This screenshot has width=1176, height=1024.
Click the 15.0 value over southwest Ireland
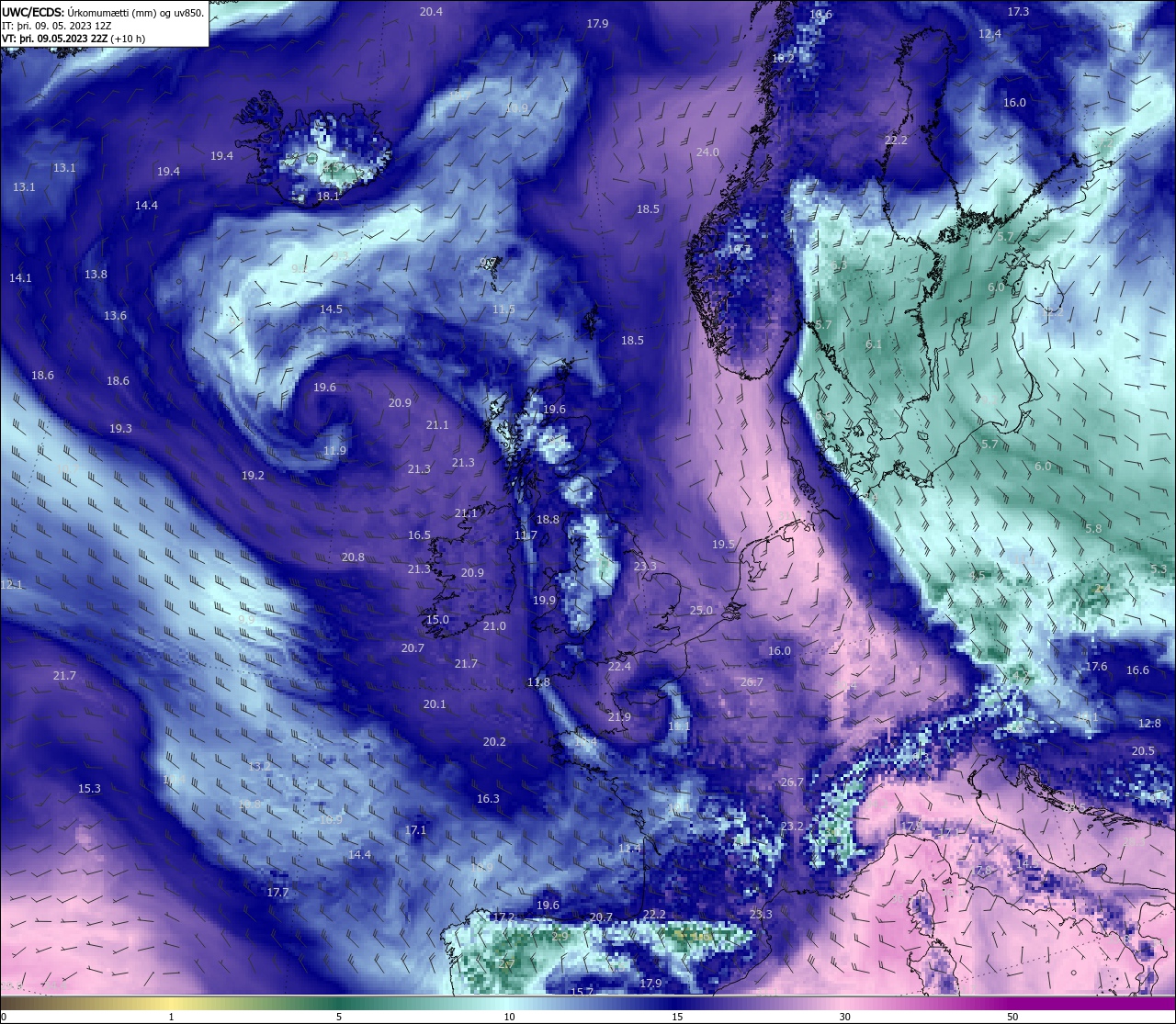pyautogui.click(x=437, y=620)
